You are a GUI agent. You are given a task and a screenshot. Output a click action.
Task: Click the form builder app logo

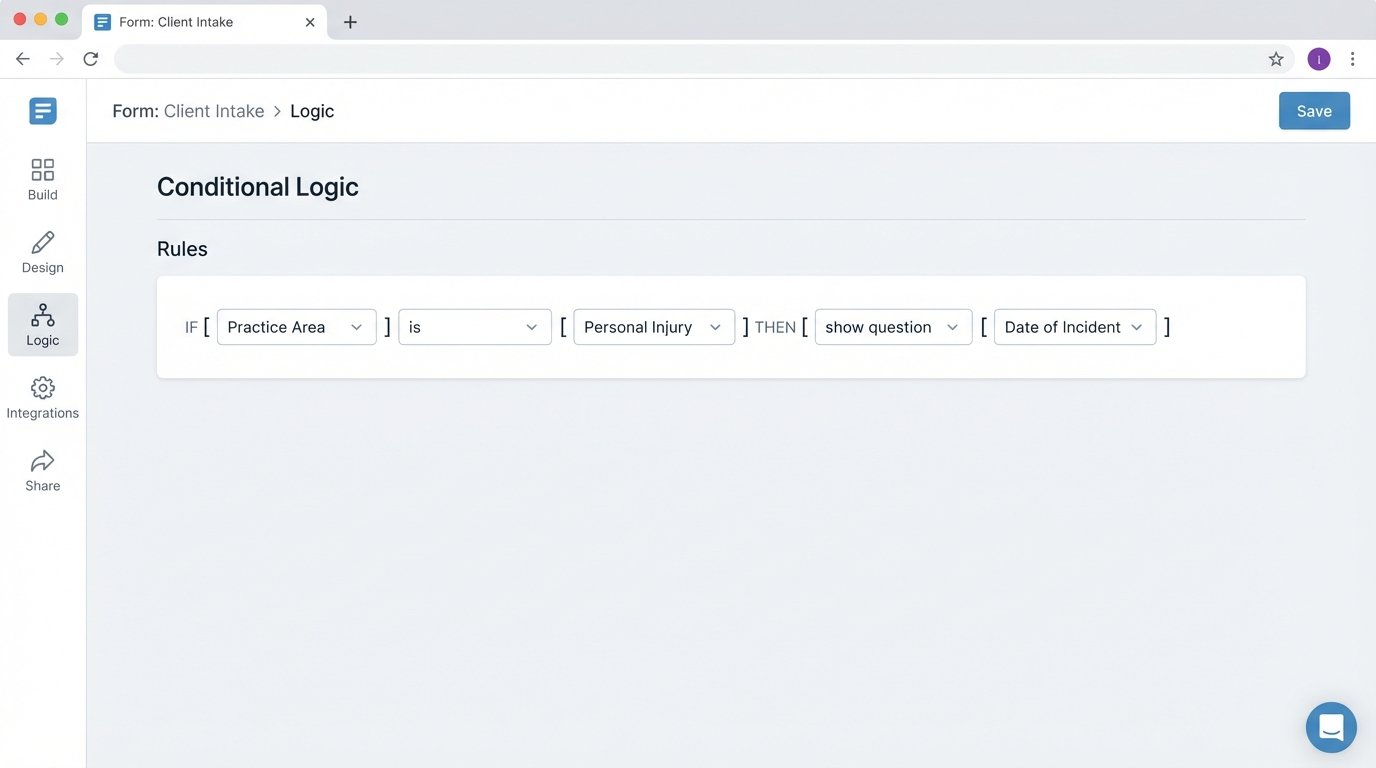pyautogui.click(x=42, y=110)
